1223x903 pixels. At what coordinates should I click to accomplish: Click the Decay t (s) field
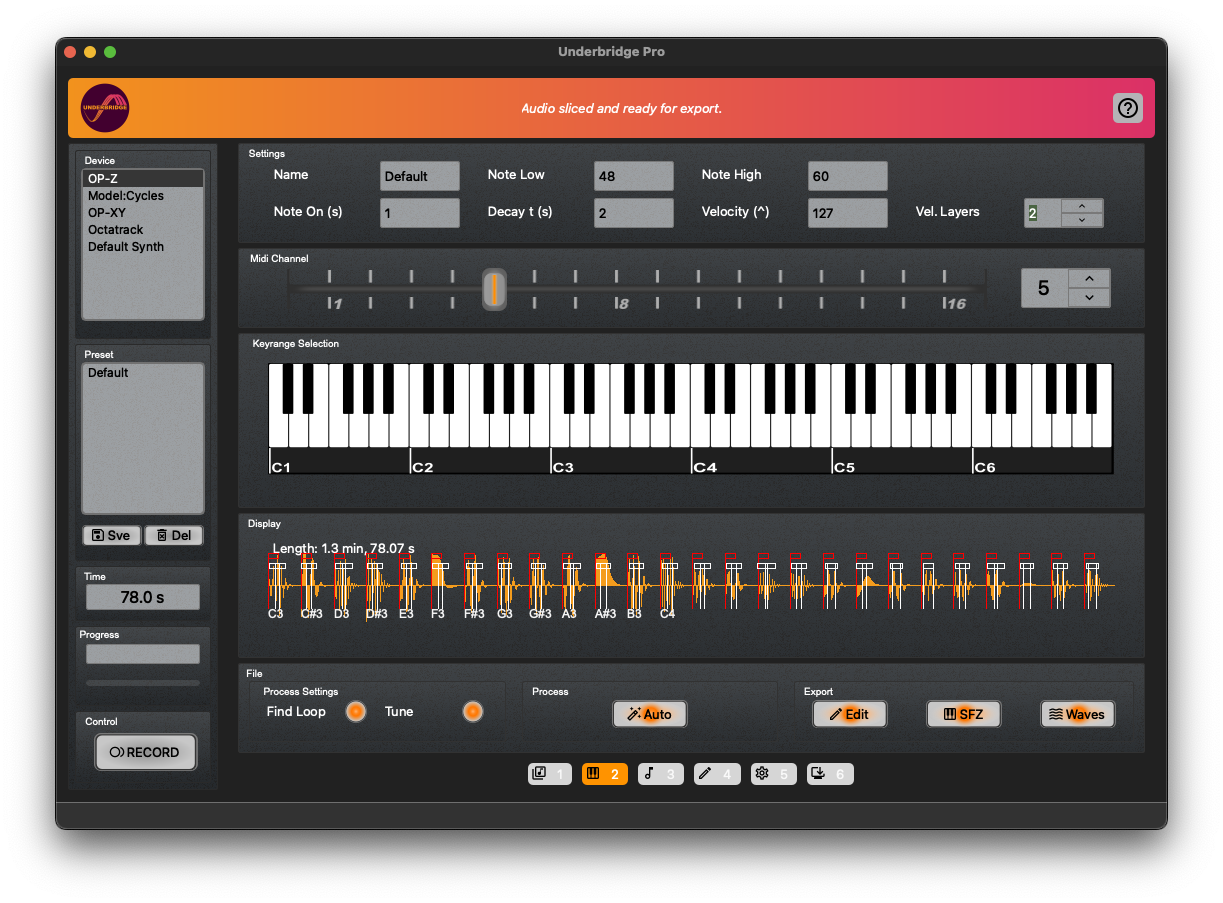click(634, 213)
